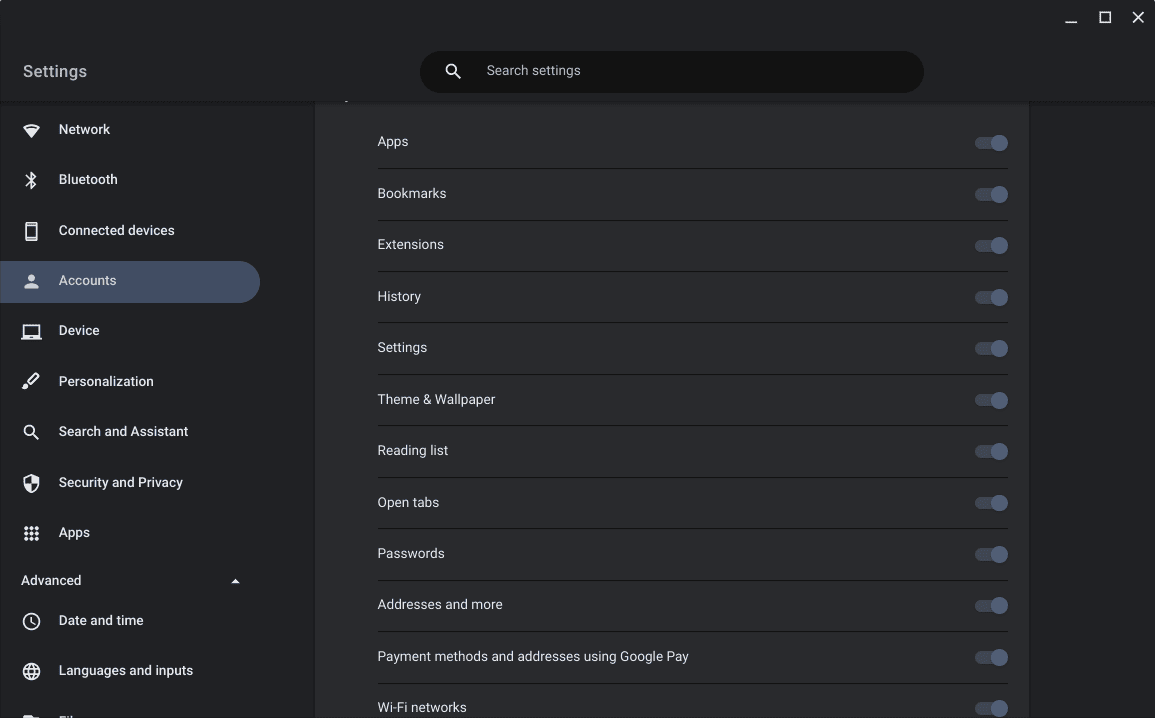Image resolution: width=1155 pixels, height=718 pixels.
Task: Close the Settings window
Action: pos(1138,18)
